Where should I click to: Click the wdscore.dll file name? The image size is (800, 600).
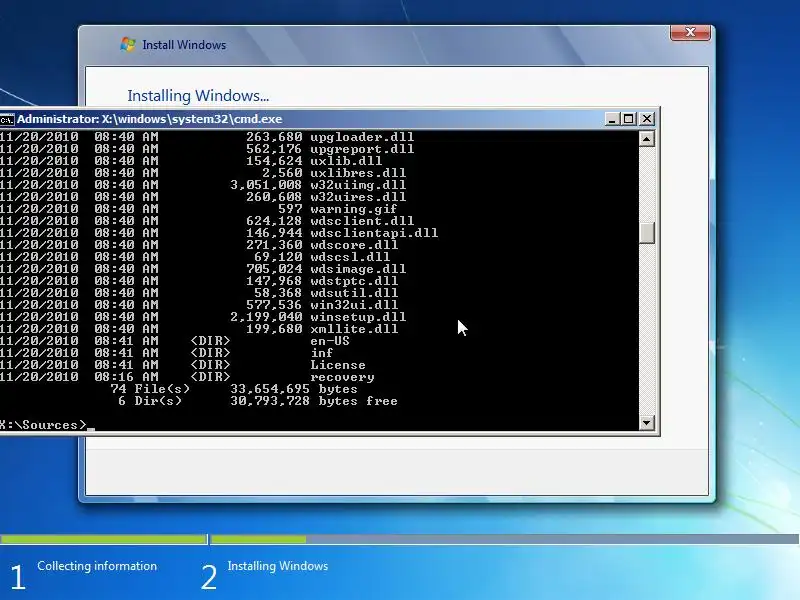click(x=354, y=245)
